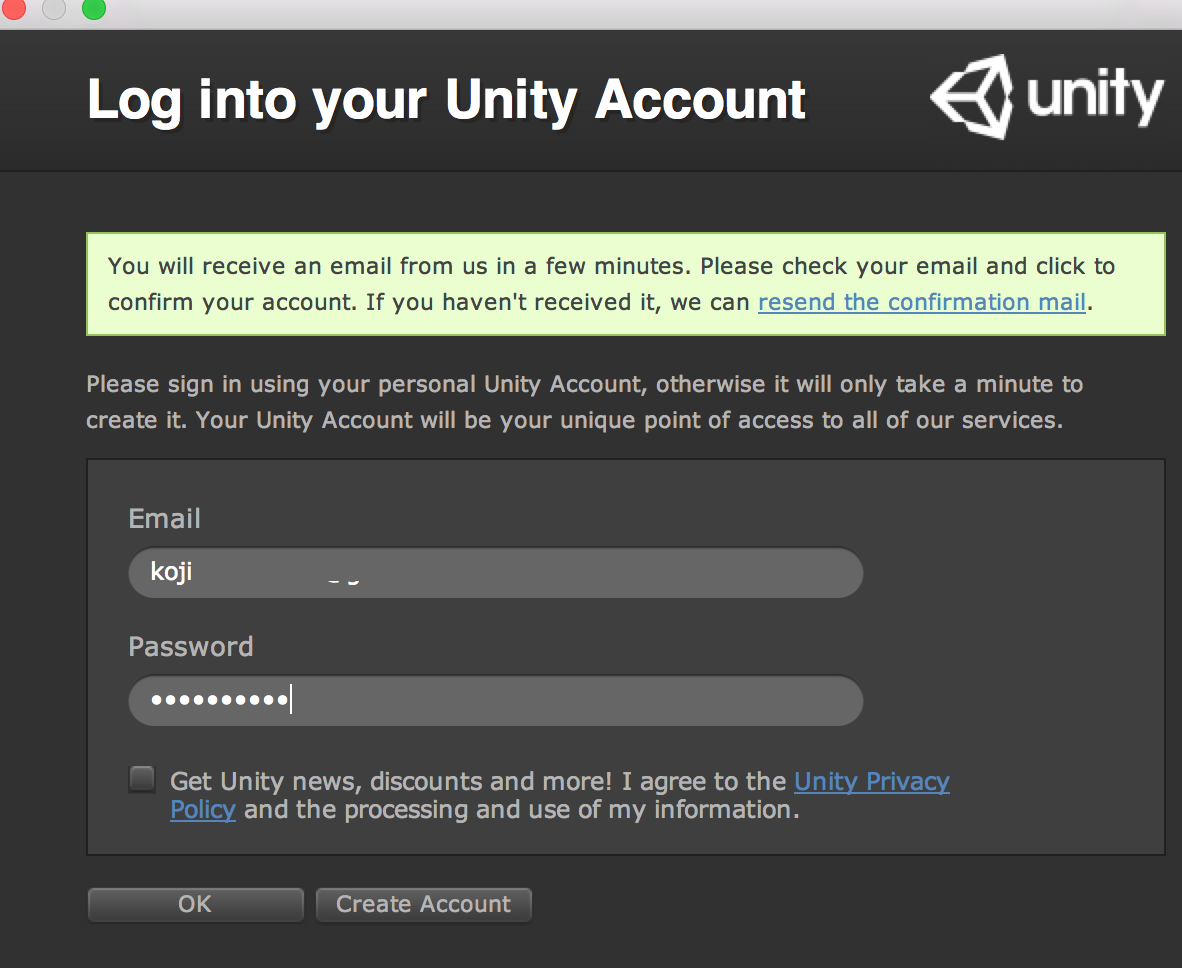This screenshot has width=1182, height=968.
Task: Click the "Get Unity news, discounts and more!" label
Action: pyautogui.click(x=392, y=781)
